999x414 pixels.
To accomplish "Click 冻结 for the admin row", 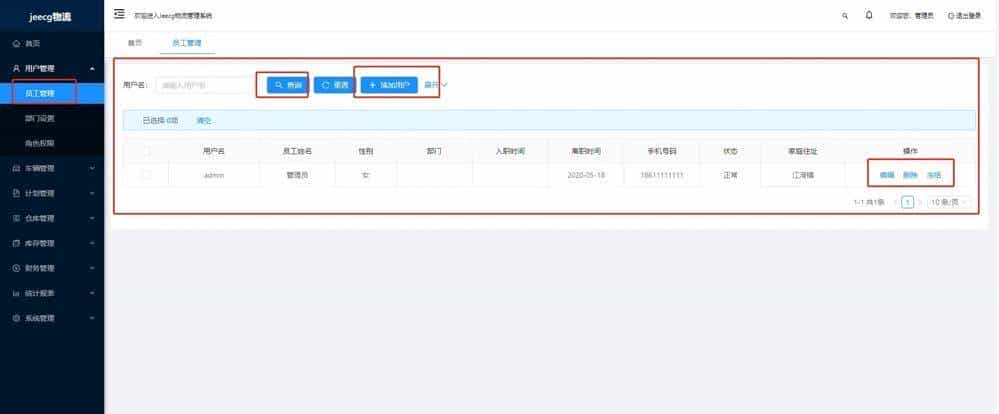I will pos(933,175).
